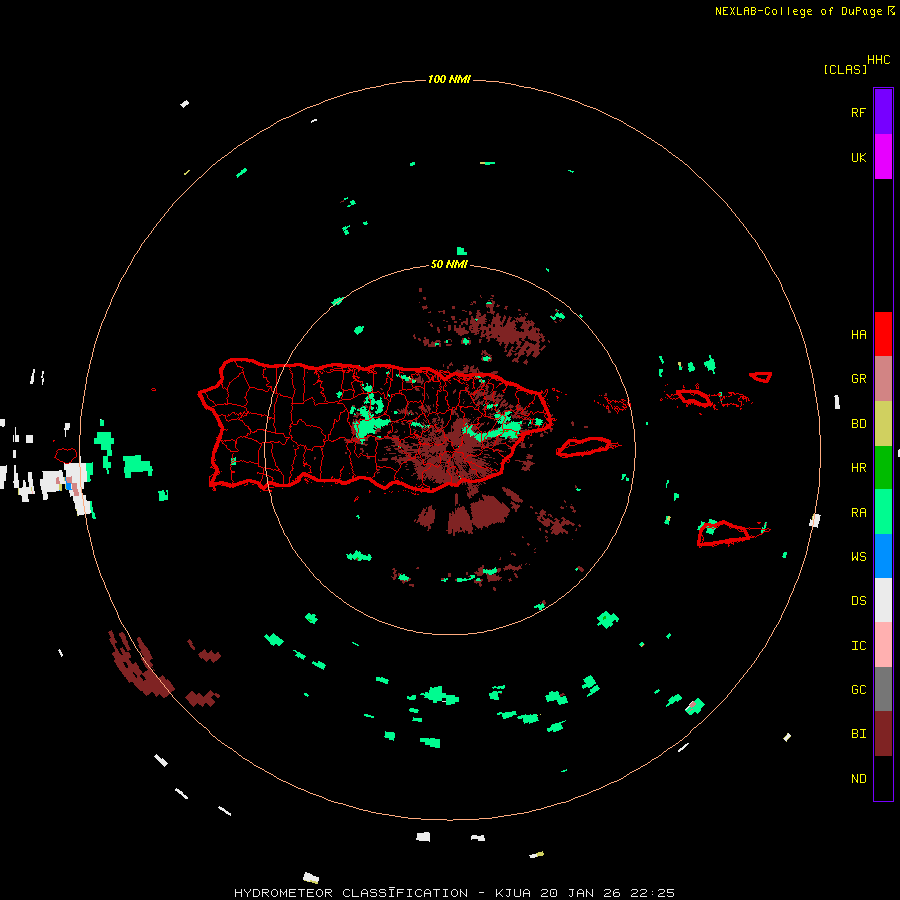Pick the WS blue legend swatch
900x900 pixels.
point(883,556)
